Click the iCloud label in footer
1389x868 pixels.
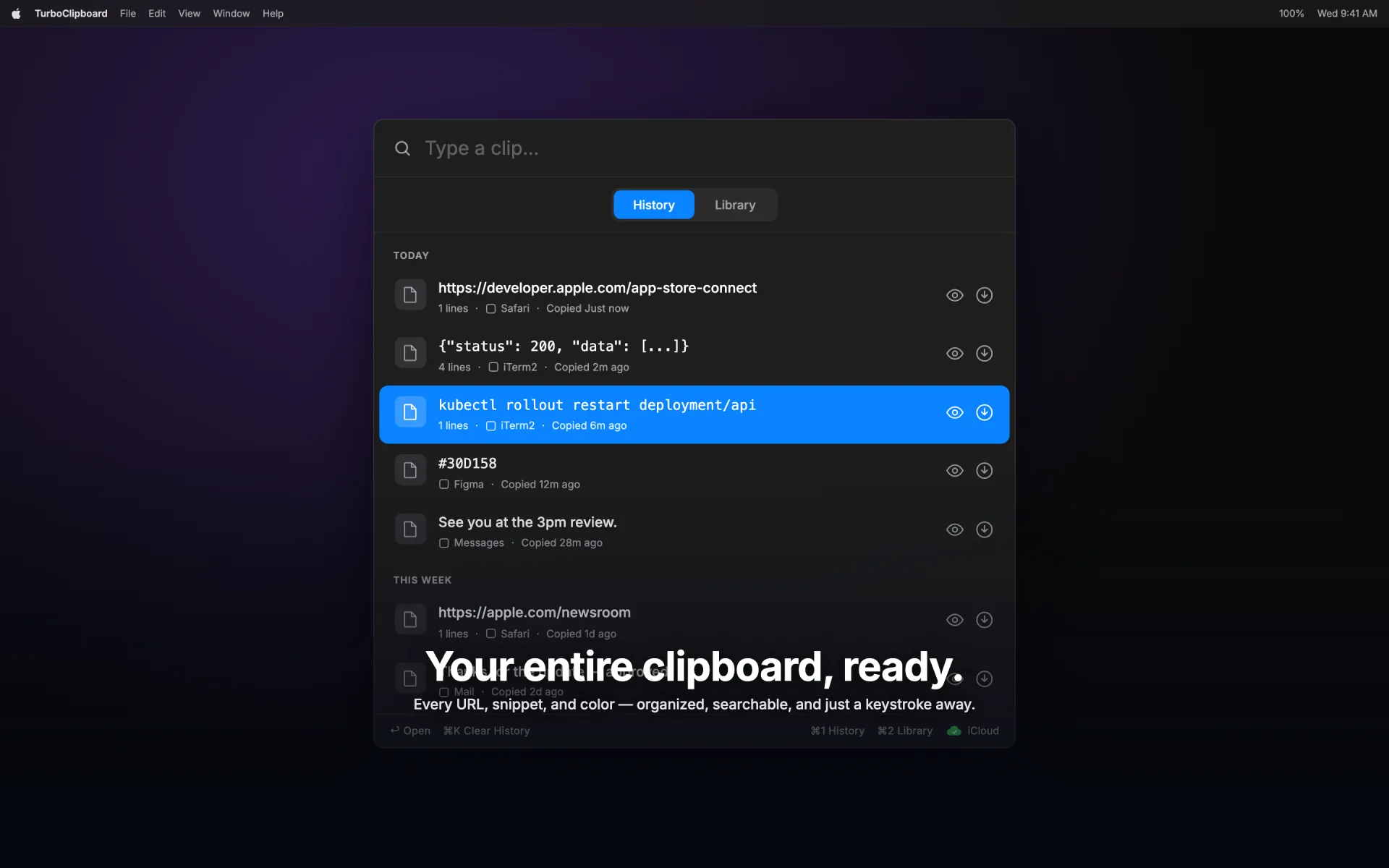tap(982, 731)
